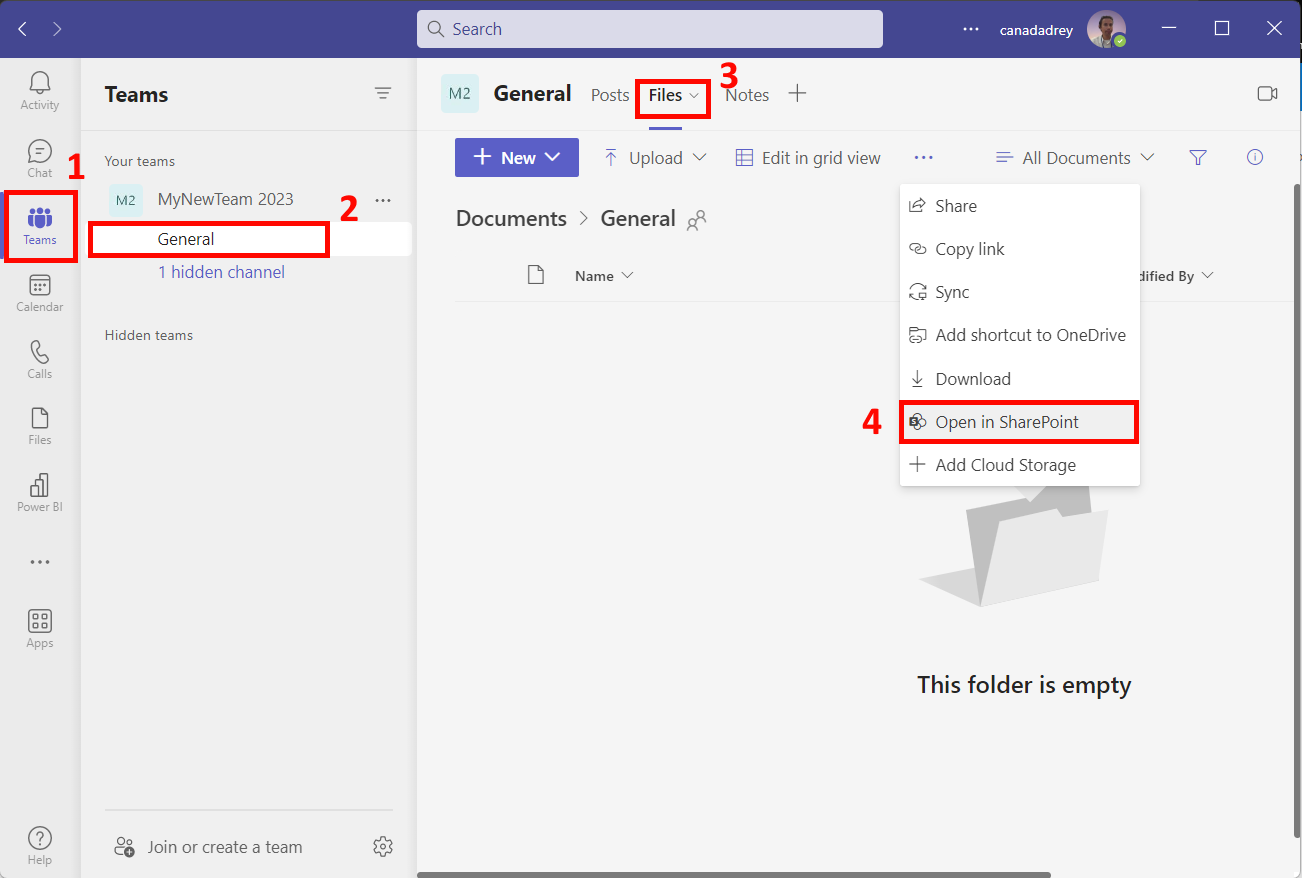The image size is (1302, 878).
Task: Click the file type column icon
Action: point(536,275)
